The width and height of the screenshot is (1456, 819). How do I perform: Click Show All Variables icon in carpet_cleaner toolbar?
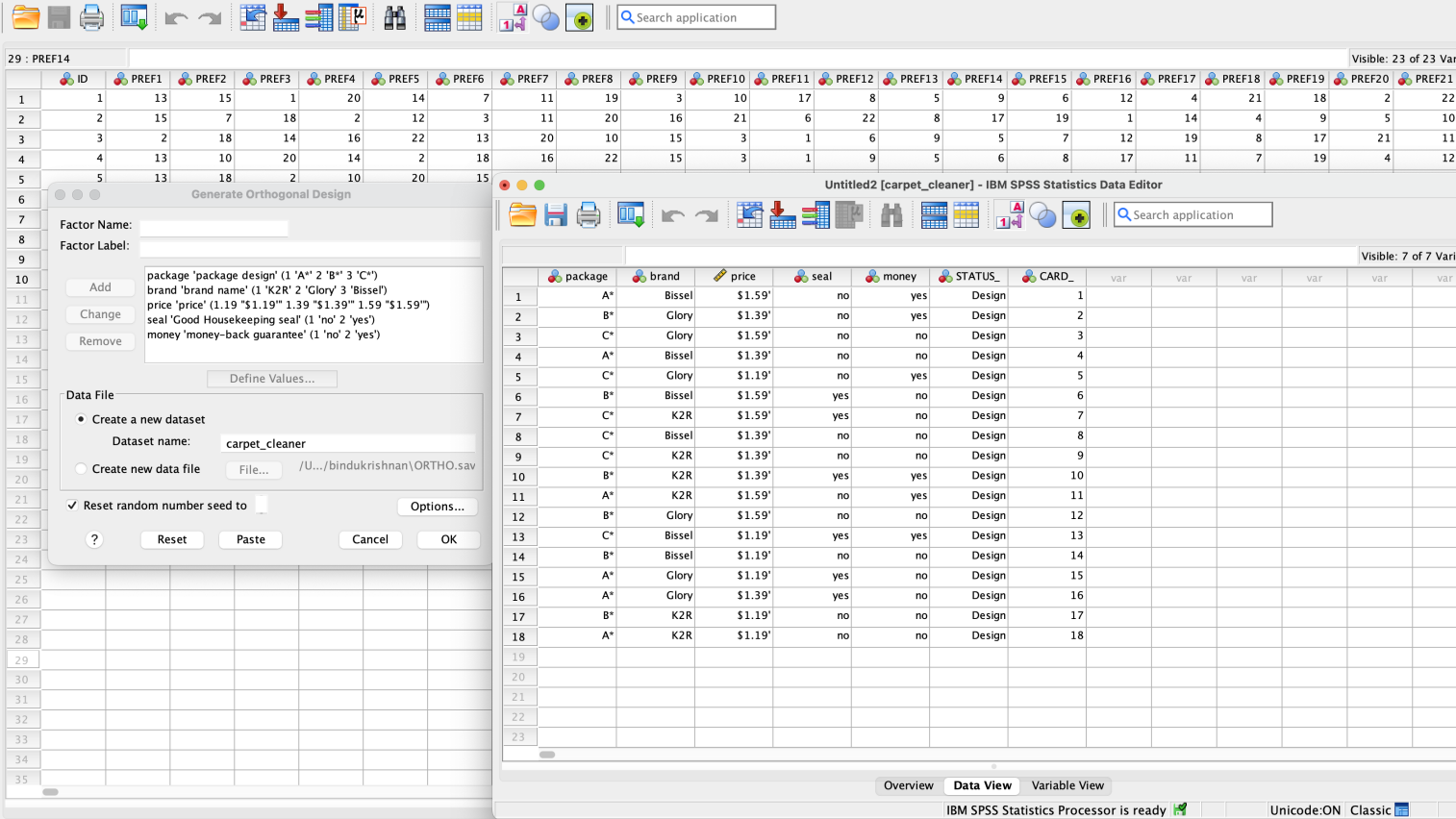coord(1077,215)
